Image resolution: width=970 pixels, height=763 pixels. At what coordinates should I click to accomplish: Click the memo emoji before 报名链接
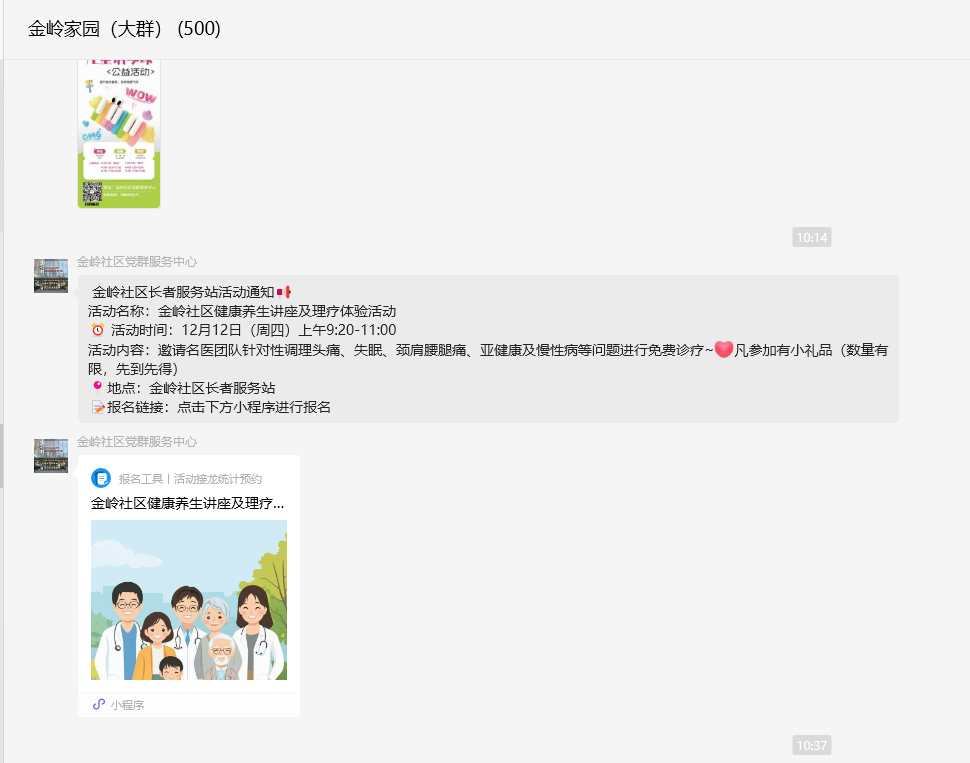coord(98,407)
